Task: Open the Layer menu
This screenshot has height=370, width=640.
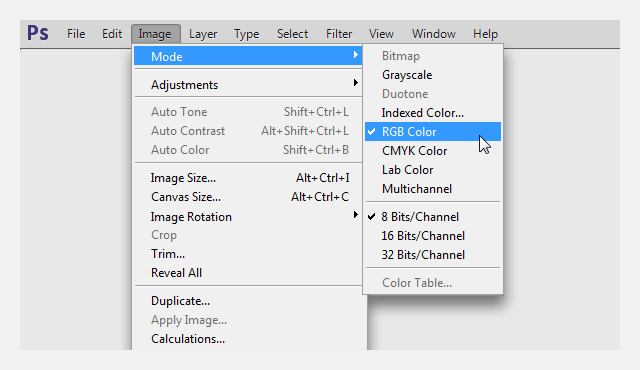Action: pyautogui.click(x=203, y=34)
